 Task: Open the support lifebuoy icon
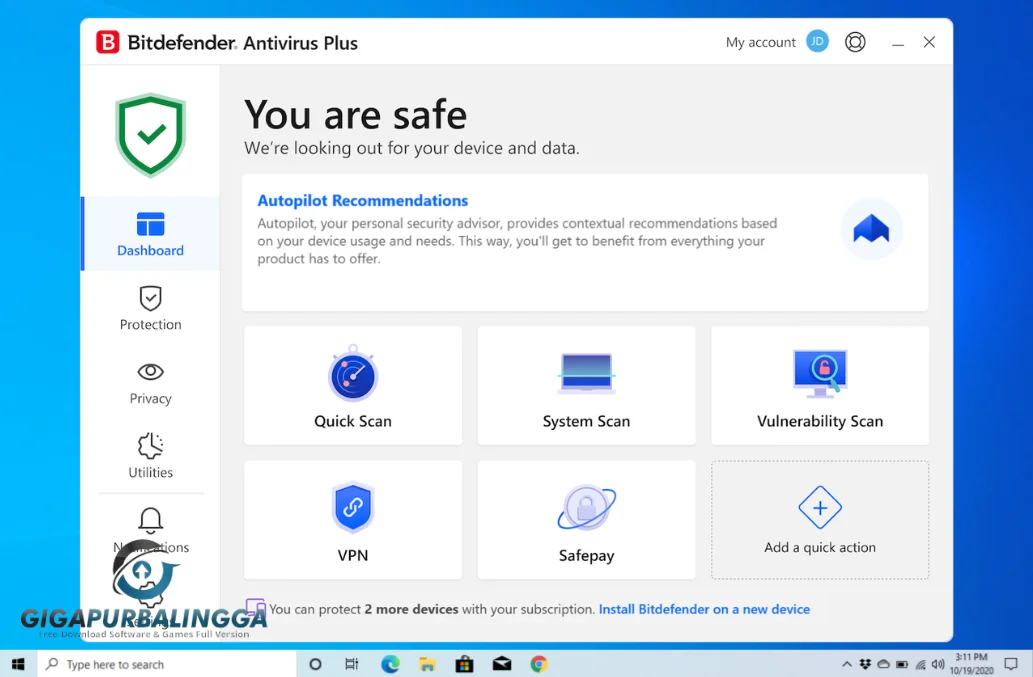tap(855, 42)
